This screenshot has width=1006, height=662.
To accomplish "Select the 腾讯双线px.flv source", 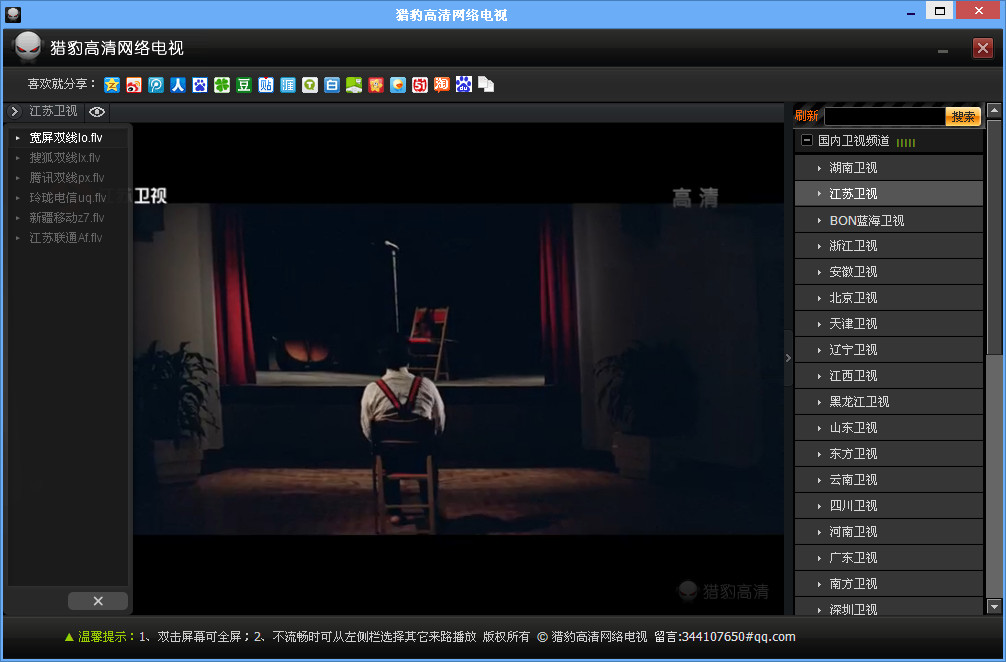I will coord(66,178).
